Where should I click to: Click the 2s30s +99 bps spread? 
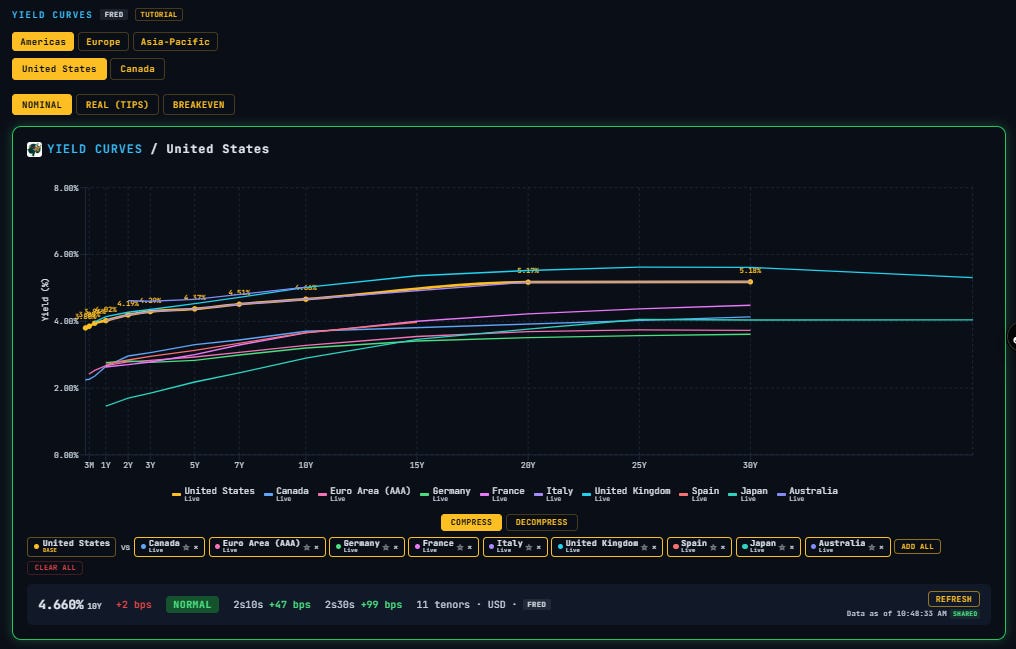point(364,605)
